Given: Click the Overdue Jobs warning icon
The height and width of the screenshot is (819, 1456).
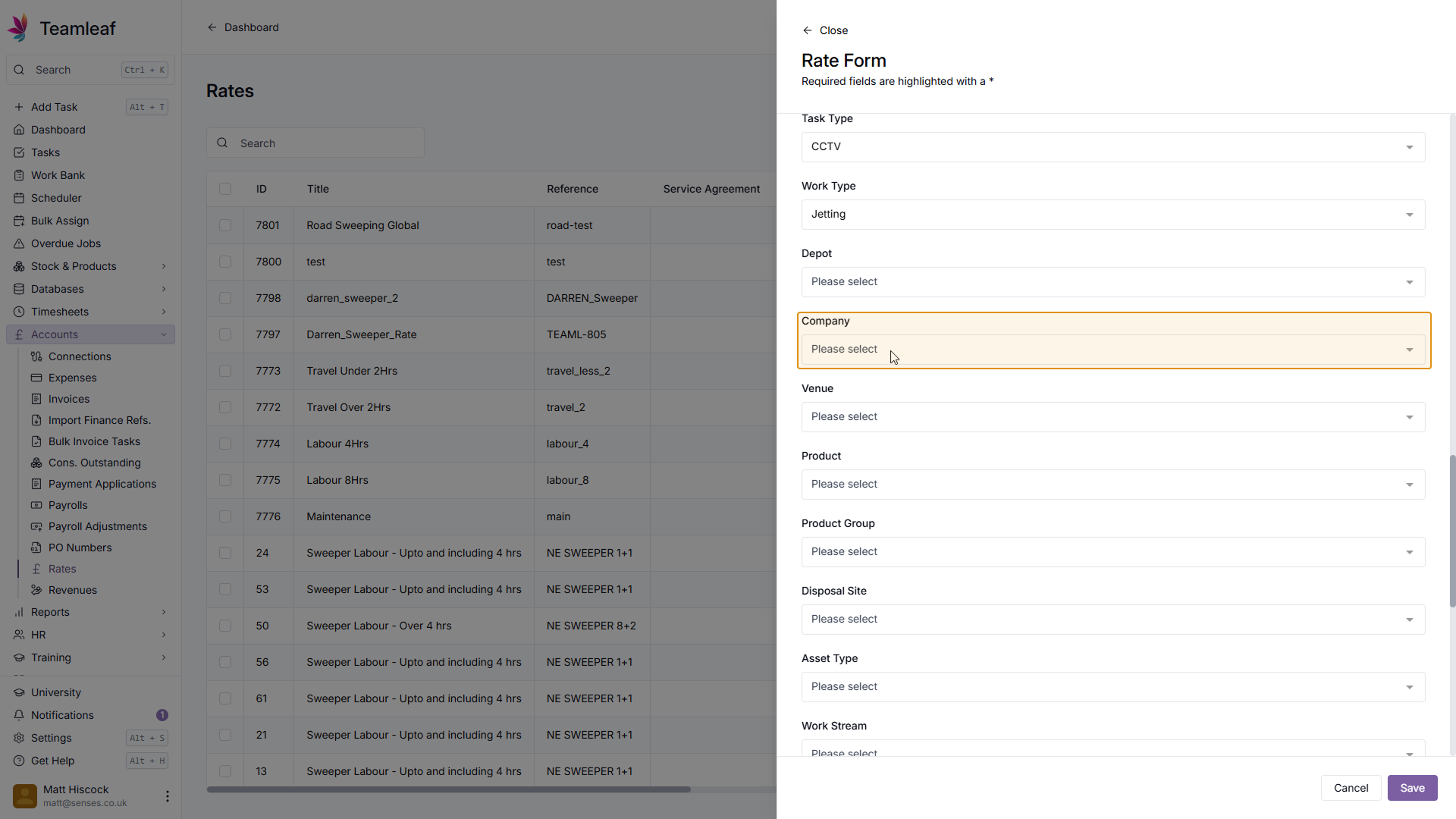Looking at the screenshot, I should (19, 243).
